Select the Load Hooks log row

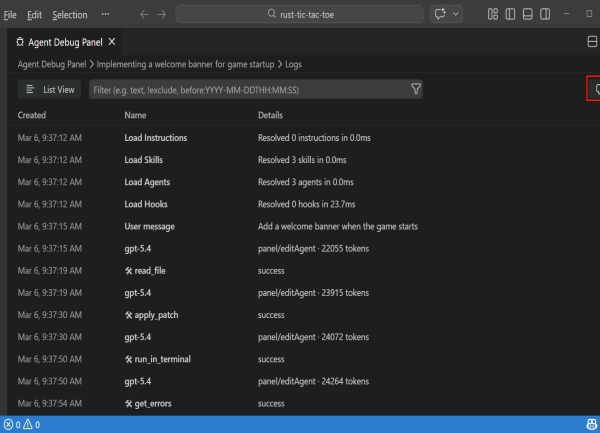[x=303, y=204]
